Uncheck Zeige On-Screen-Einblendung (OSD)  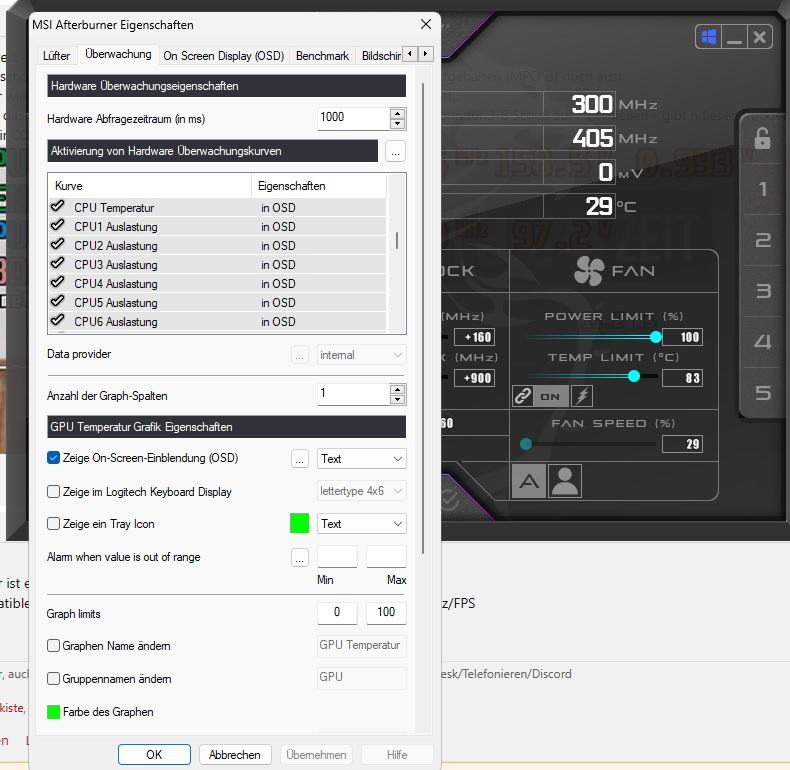tap(53, 458)
